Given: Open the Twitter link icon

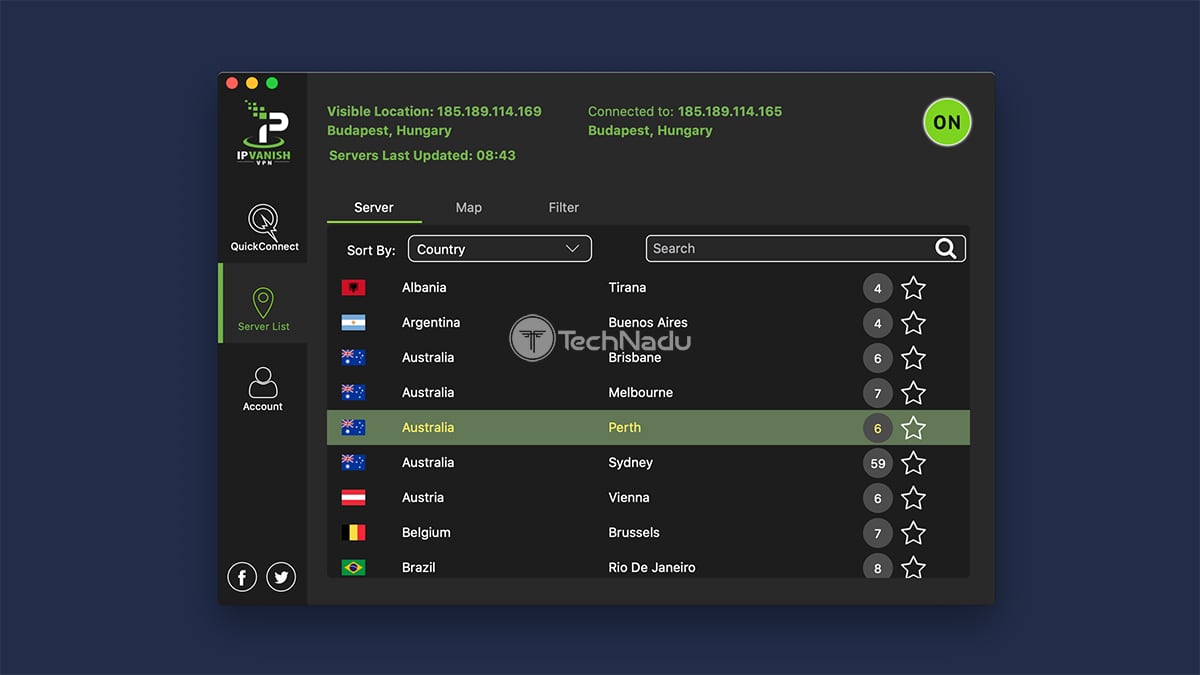Looking at the screenshot, I should click(x=281, y=577).
